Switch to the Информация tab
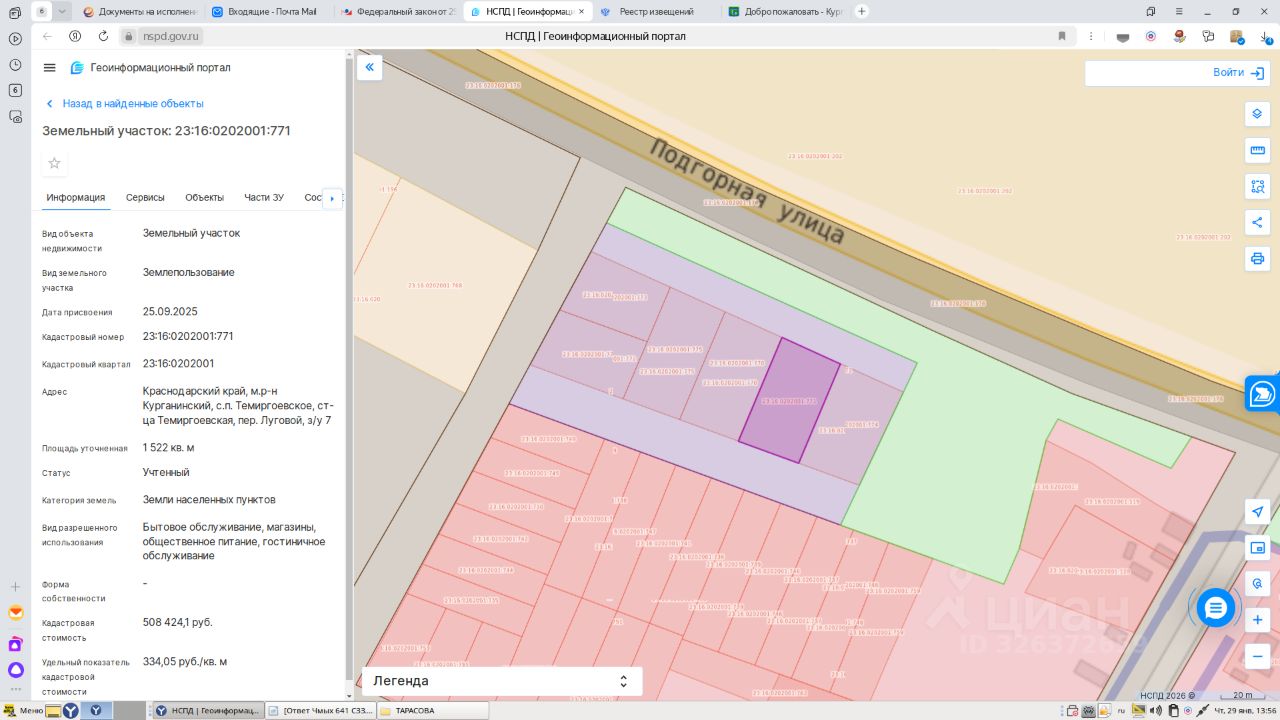 click(76, 197)
